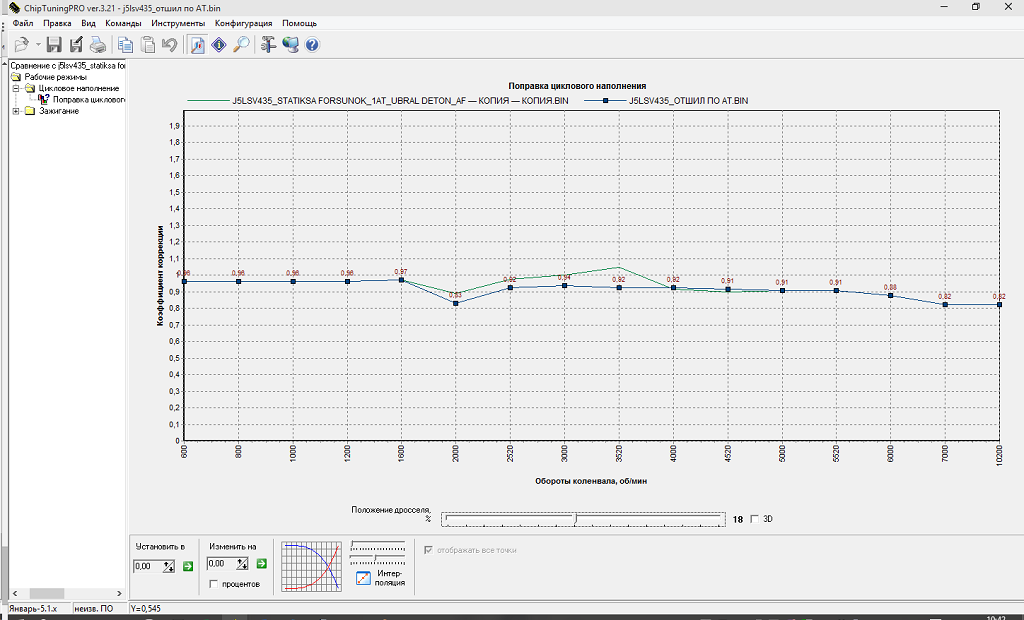Click the Save file icon
Image resolution: width=1024 pixels, height=620 pixels.
tap(54, 44)
